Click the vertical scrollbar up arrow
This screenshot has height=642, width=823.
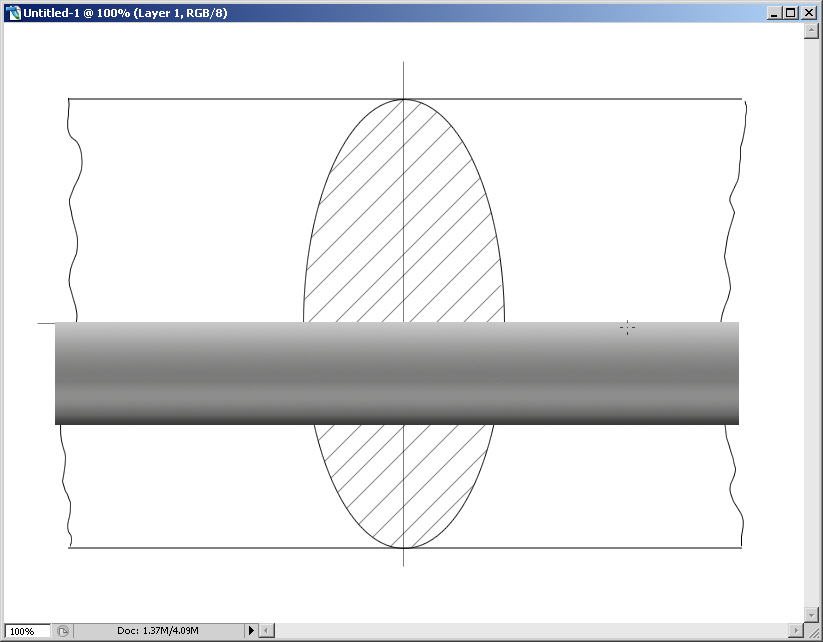[x=811, y=31]
